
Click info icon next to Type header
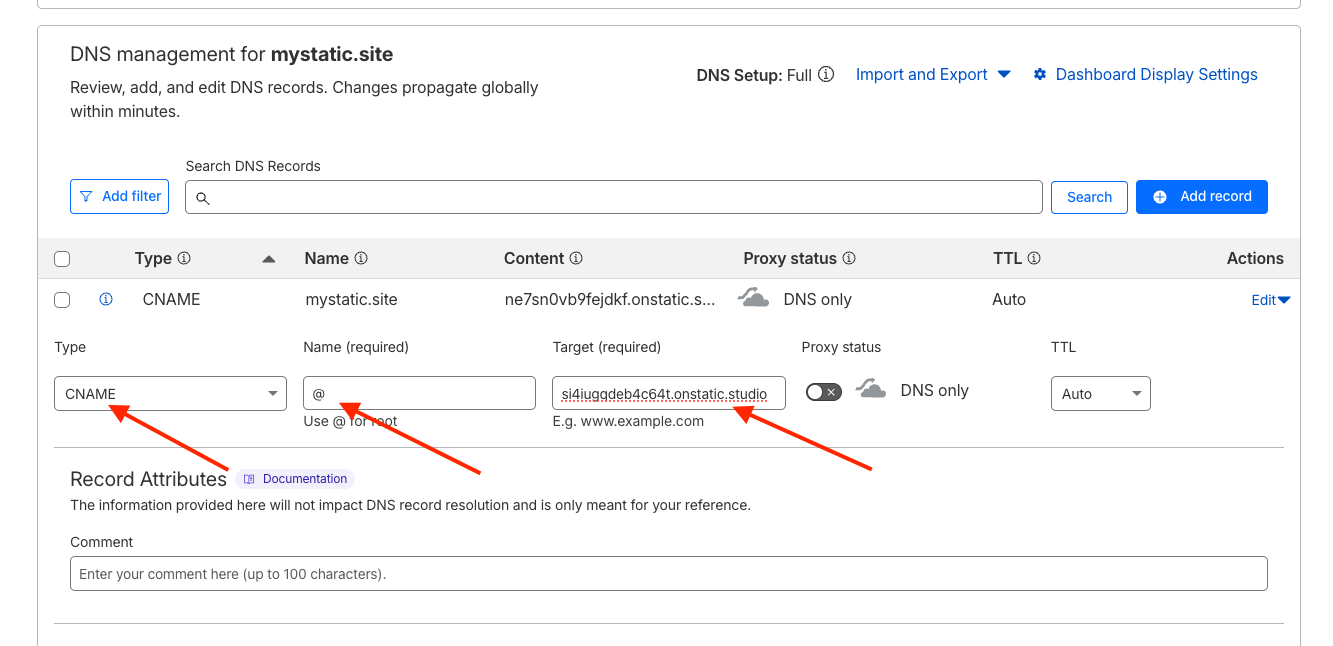coord(184,258)
